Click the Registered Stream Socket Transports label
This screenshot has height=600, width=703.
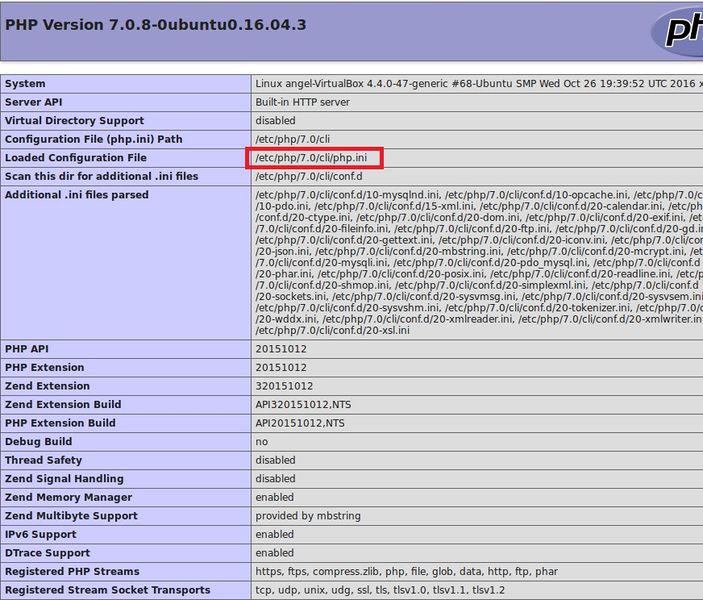point(108,590)
